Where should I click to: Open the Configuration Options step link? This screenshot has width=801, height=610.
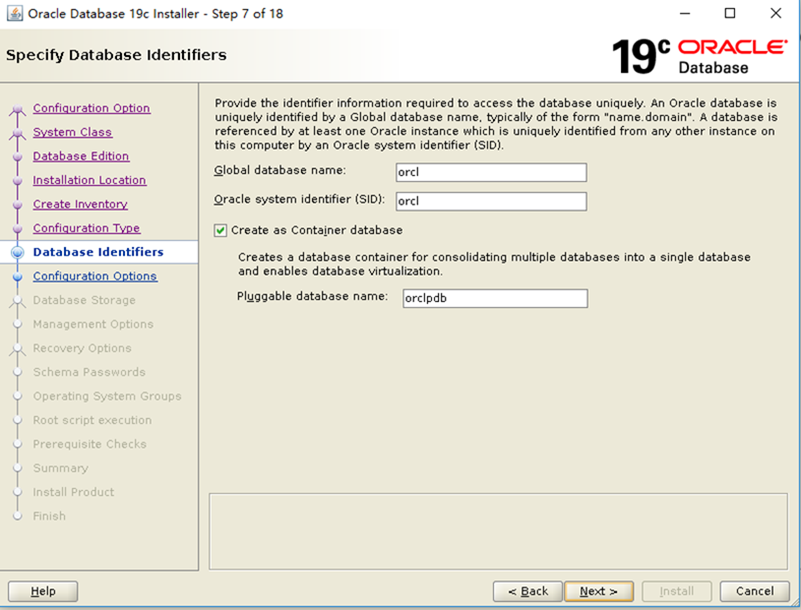point(95,276)
